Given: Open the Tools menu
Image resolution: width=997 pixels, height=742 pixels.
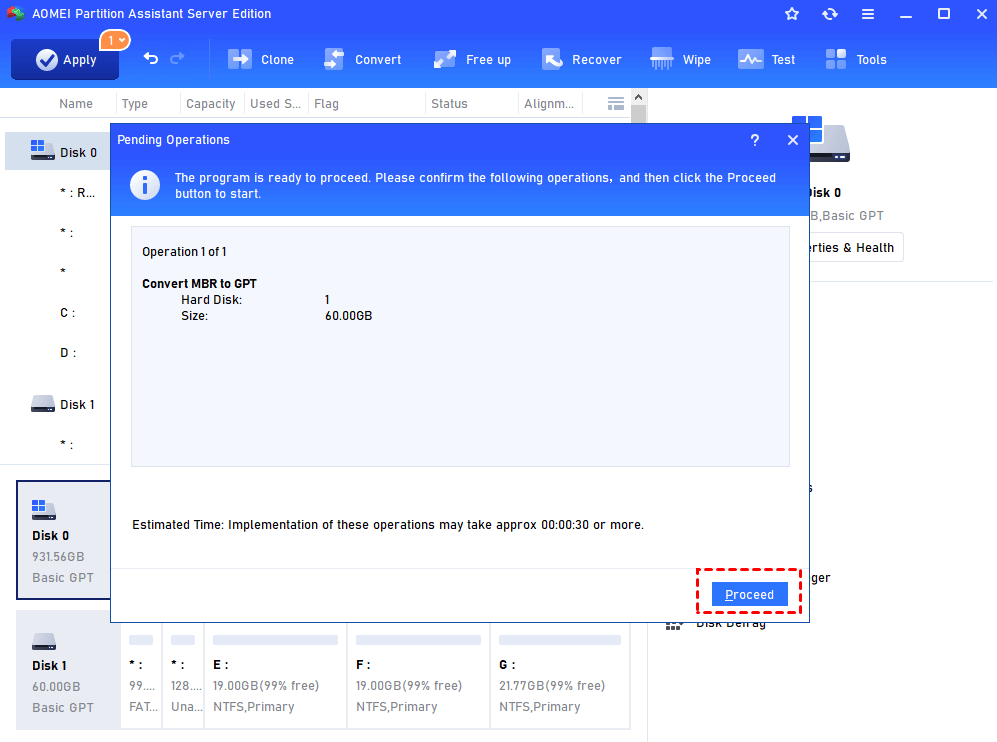Looking at the screenshot, I should coord(855,60).
